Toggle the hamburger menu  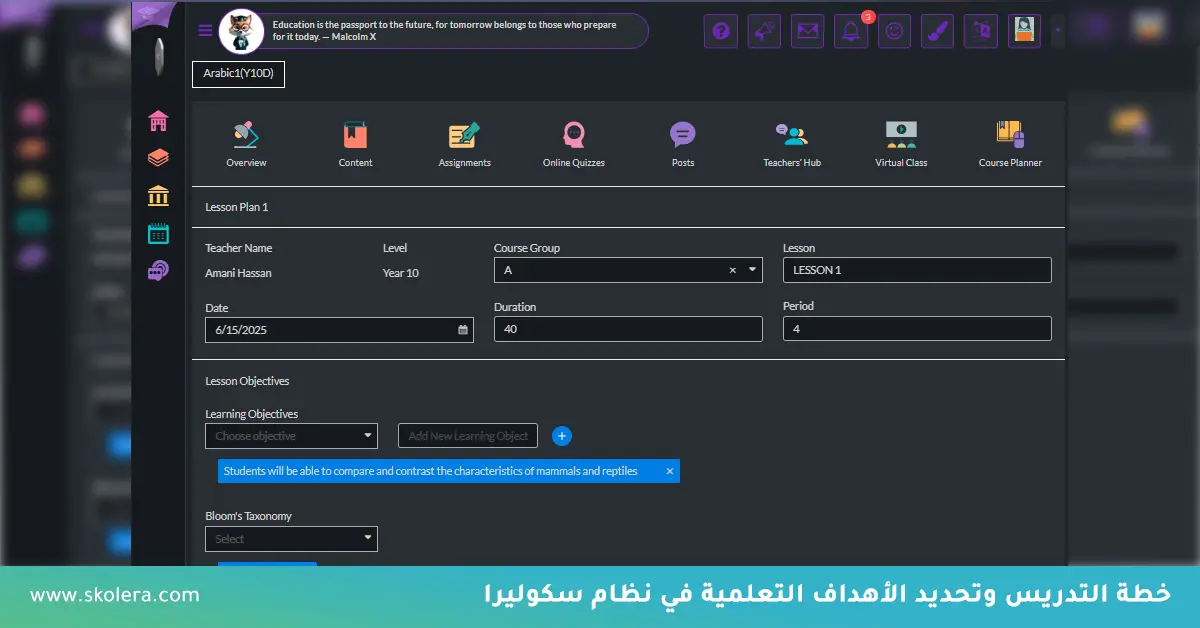point(205,30)
